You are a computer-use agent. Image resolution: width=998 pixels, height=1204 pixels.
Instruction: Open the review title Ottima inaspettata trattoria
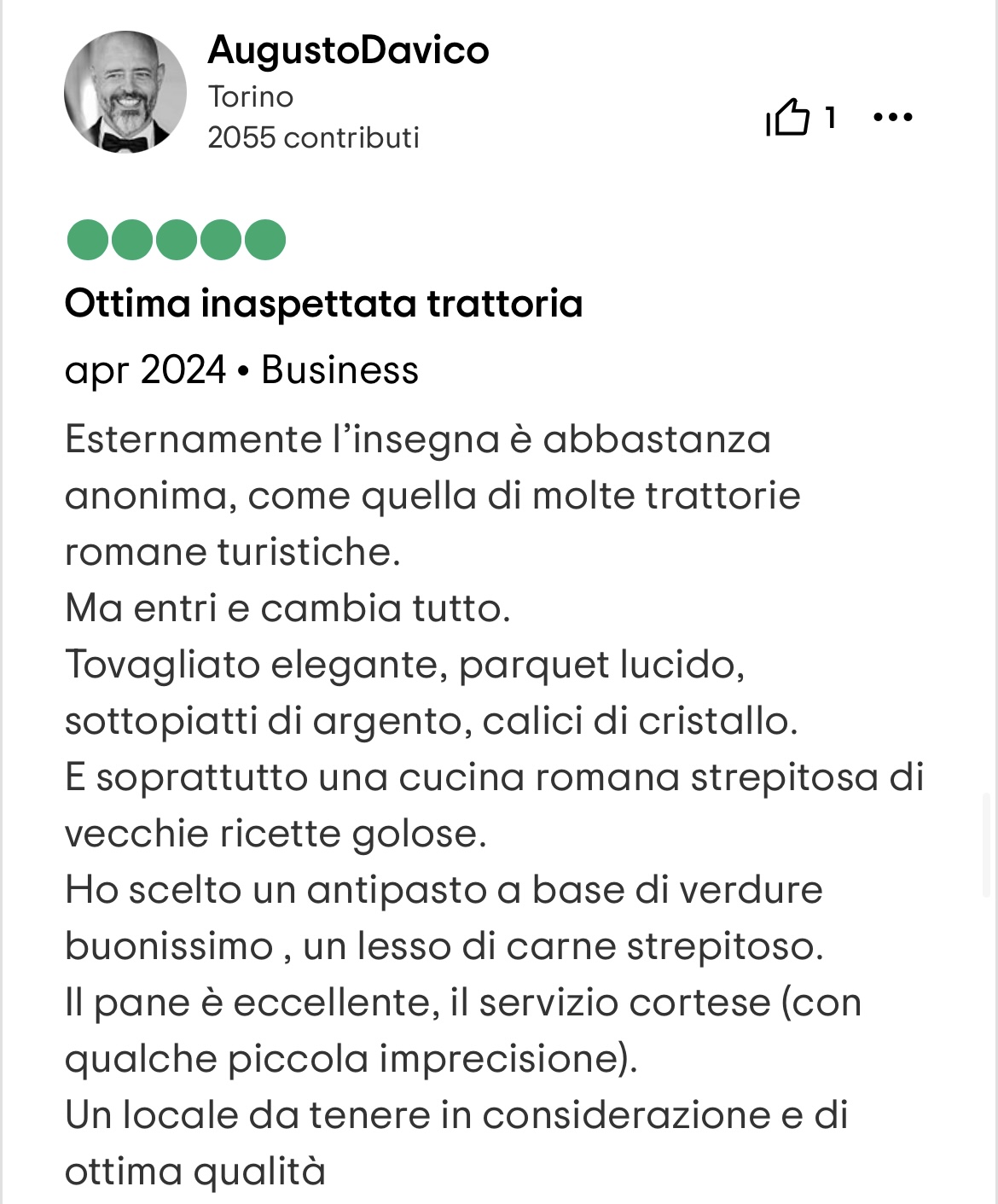pos(323,304)
